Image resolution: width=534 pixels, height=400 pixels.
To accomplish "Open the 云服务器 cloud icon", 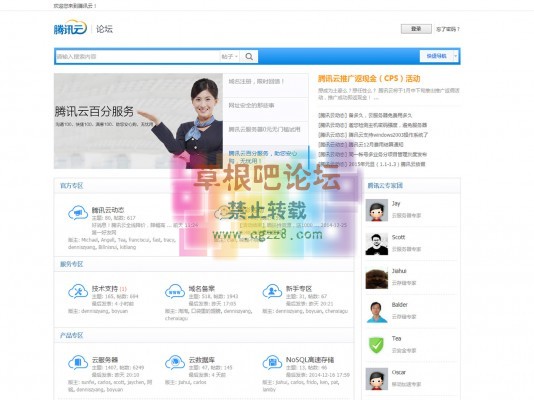I will pyautogui.click(x=78, y=363).
